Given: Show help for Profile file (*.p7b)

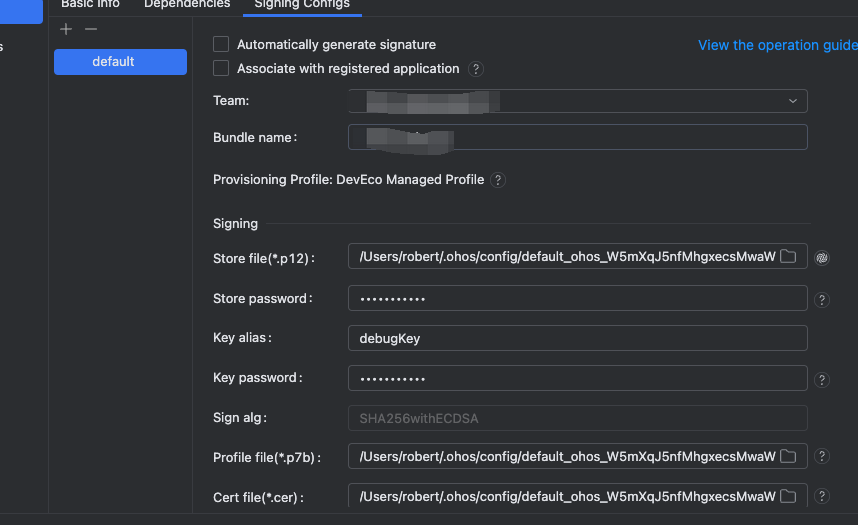Looking at the screenshot, I should coord(821,456).
